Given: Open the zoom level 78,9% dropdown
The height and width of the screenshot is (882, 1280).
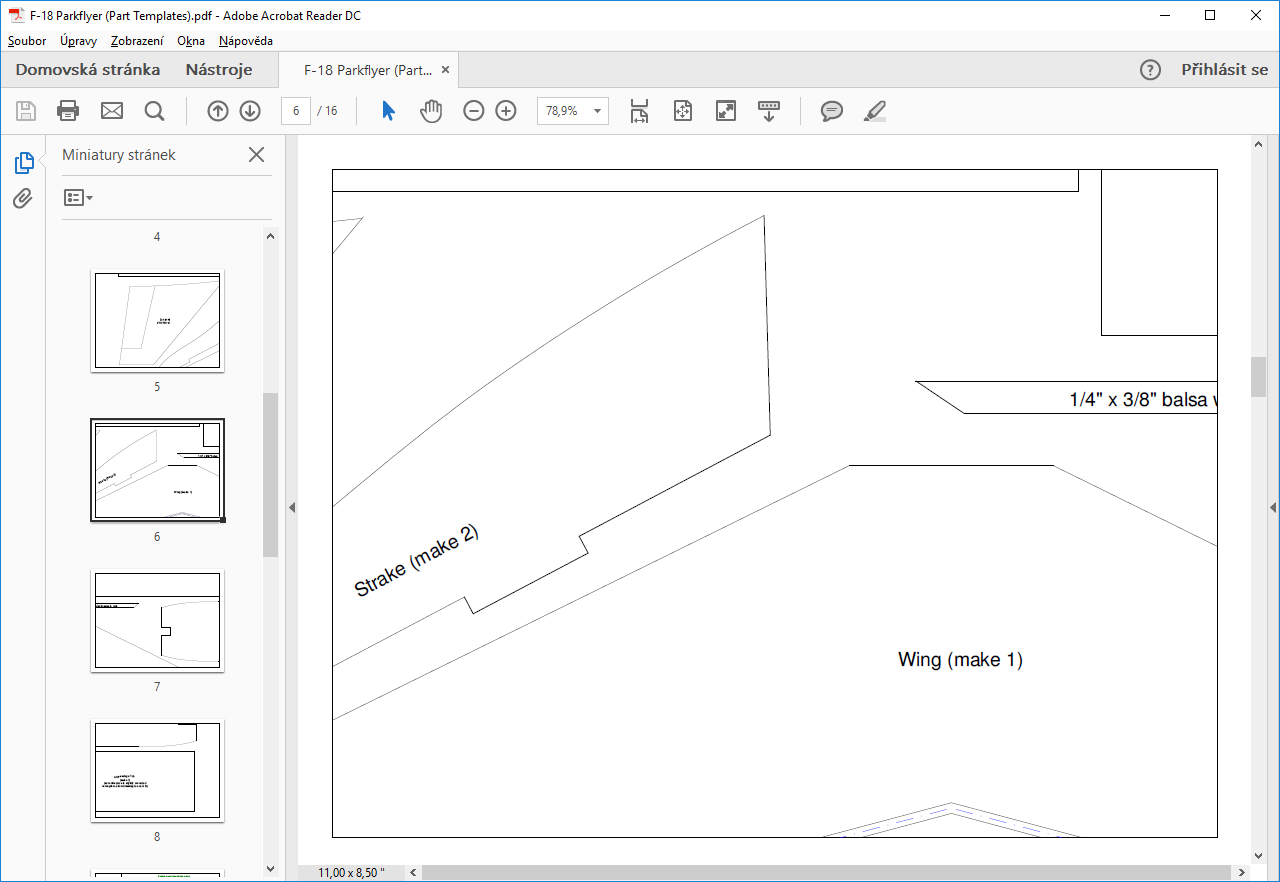Looking at the screenshot, I should point(572,111).
